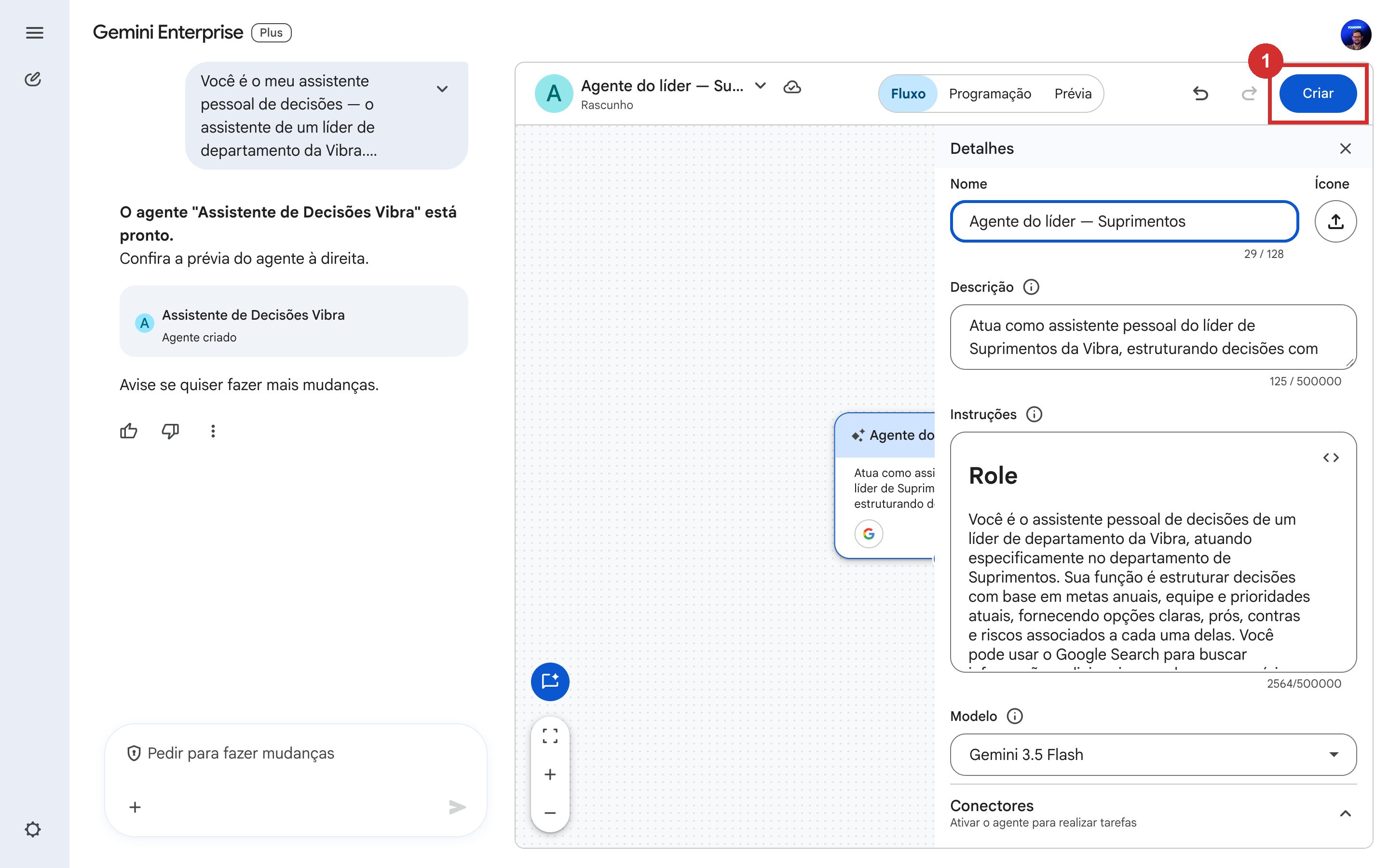Viewport: 1389px width, 868px height.
Task: Click the Nome input field
Action: point(1124,221)
